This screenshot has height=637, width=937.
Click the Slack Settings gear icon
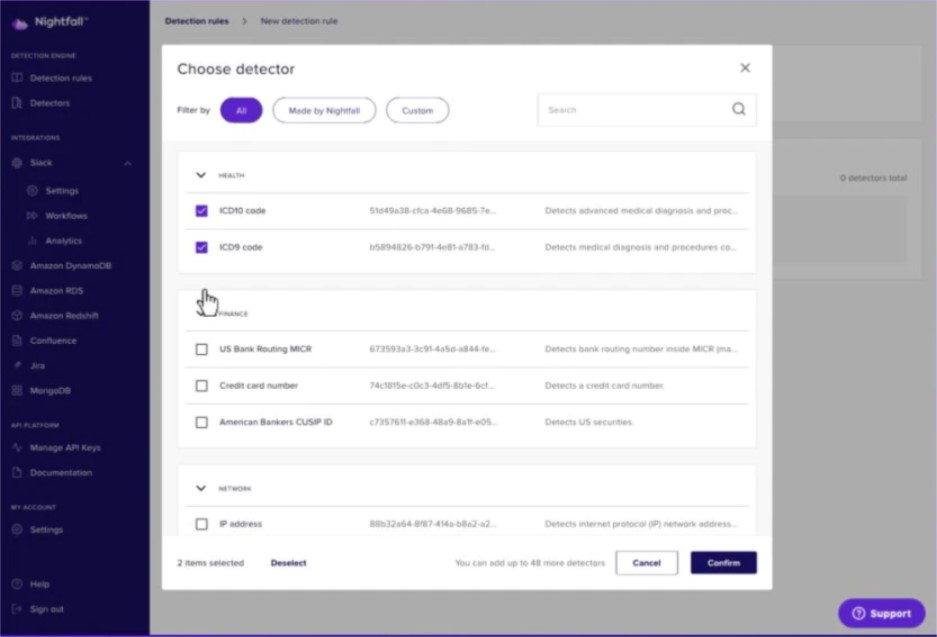(x=32, y=191)
